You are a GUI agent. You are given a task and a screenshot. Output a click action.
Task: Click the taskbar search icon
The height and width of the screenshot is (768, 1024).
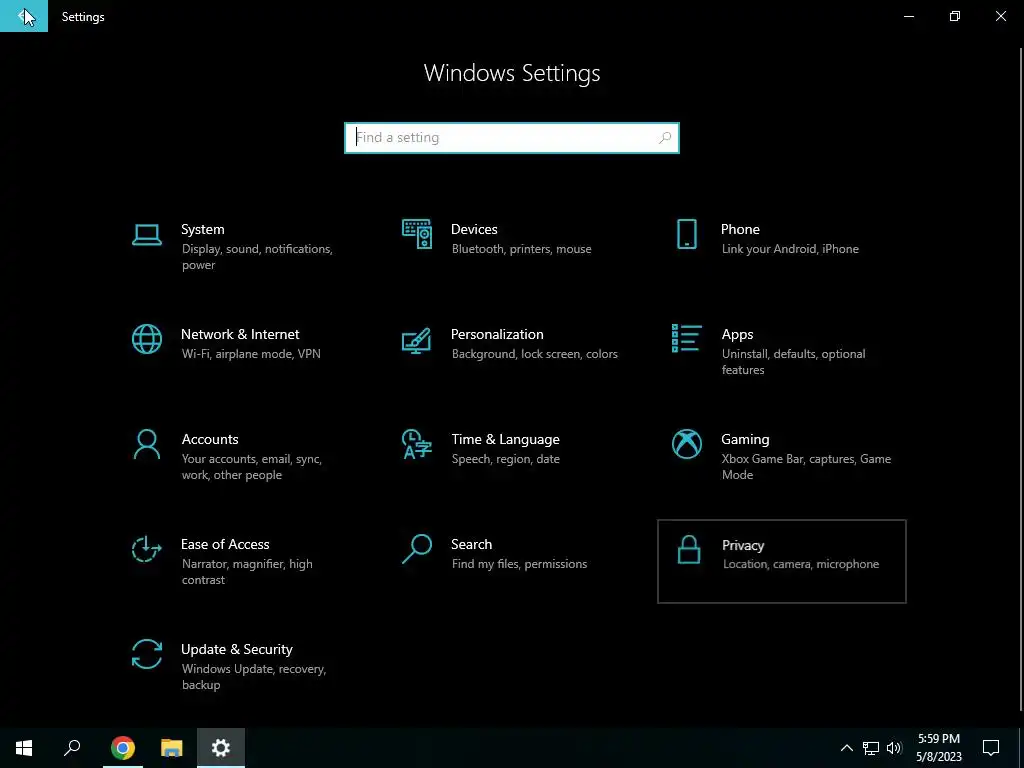pyautogui.click(x=72, y=748)
